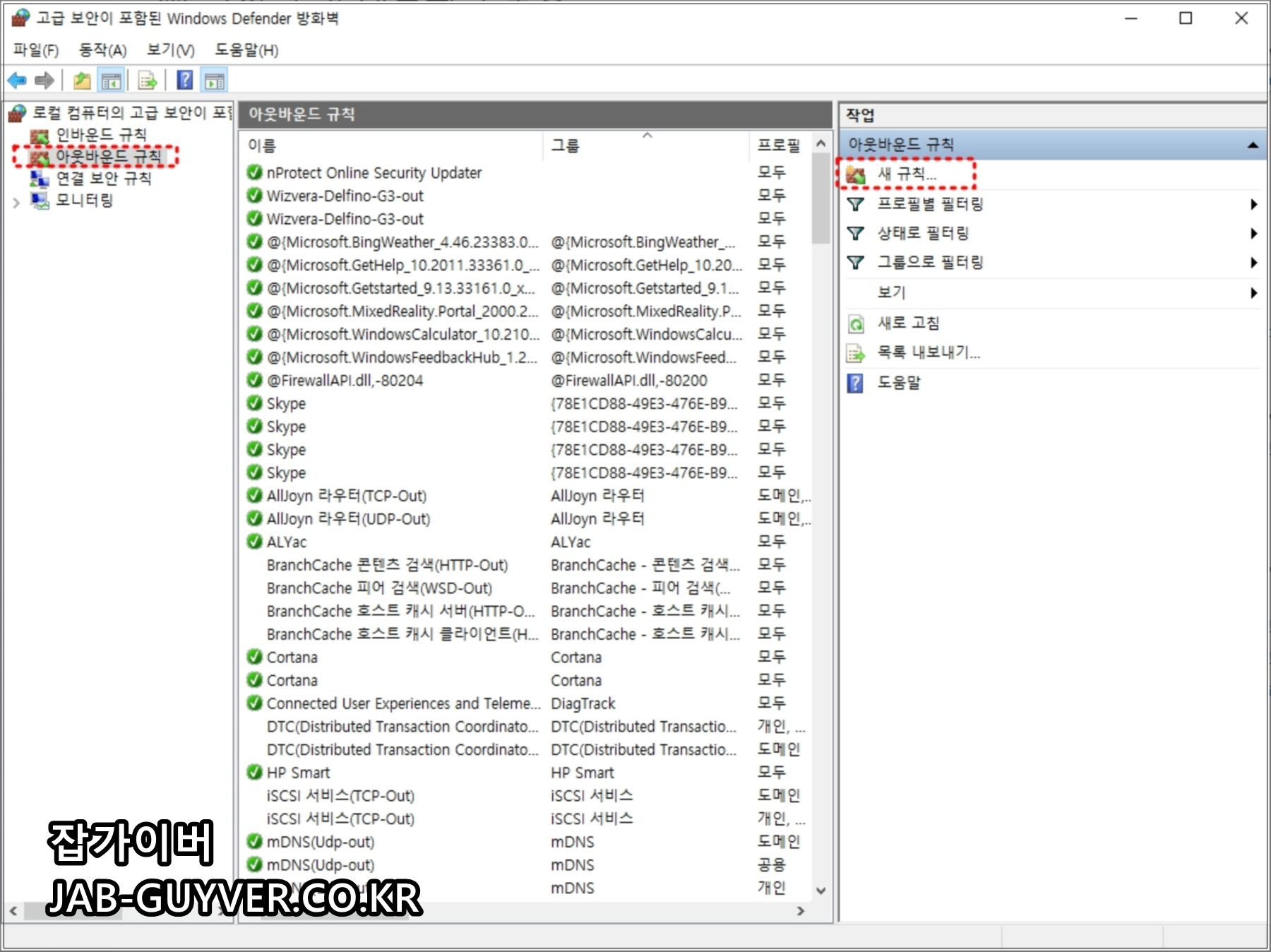Click the Forward arrow toolbar icon
This screenshot has width=1271, height=952.
[x=44, y=81]
